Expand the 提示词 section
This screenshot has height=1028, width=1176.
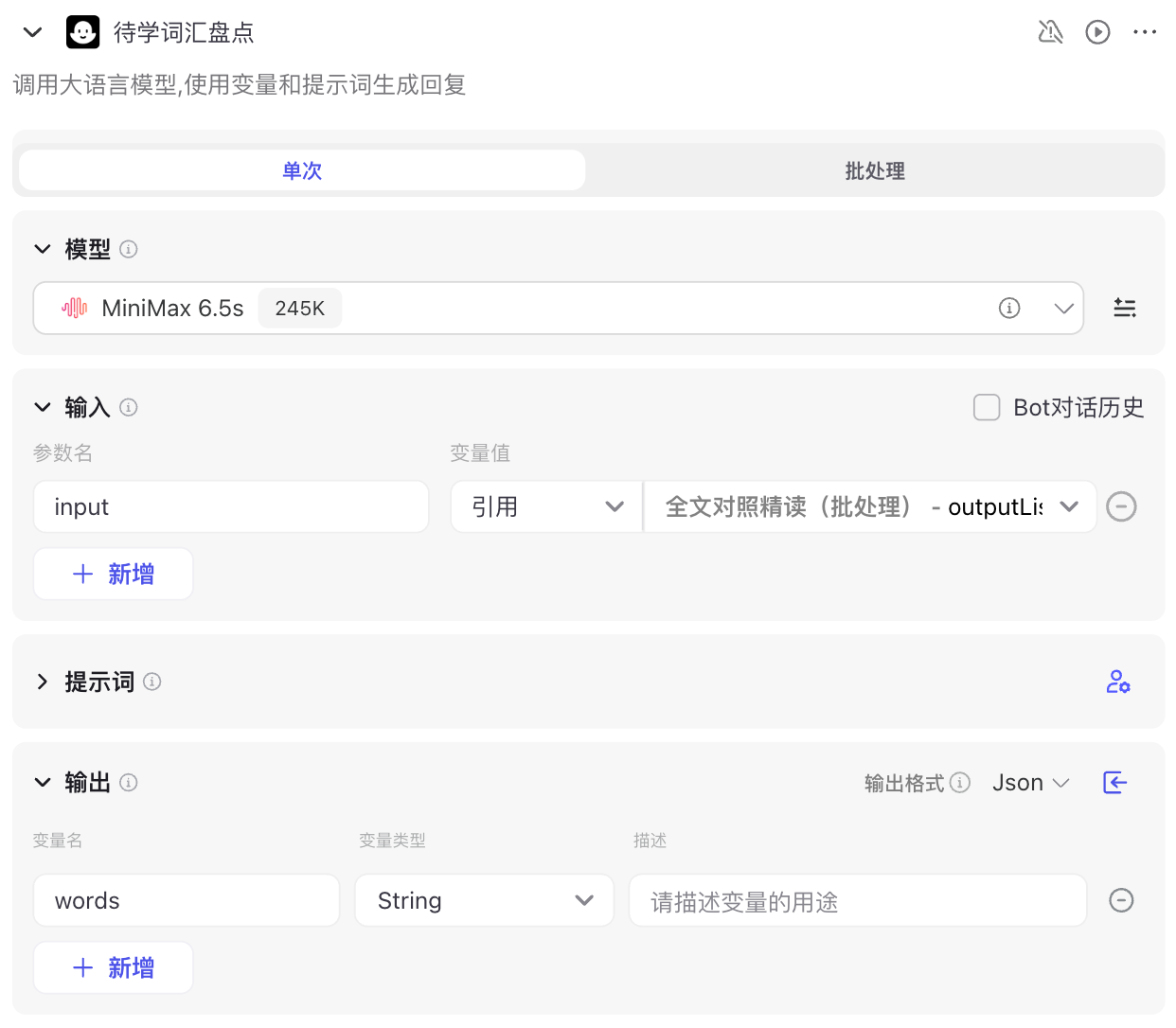pos(42,682)
